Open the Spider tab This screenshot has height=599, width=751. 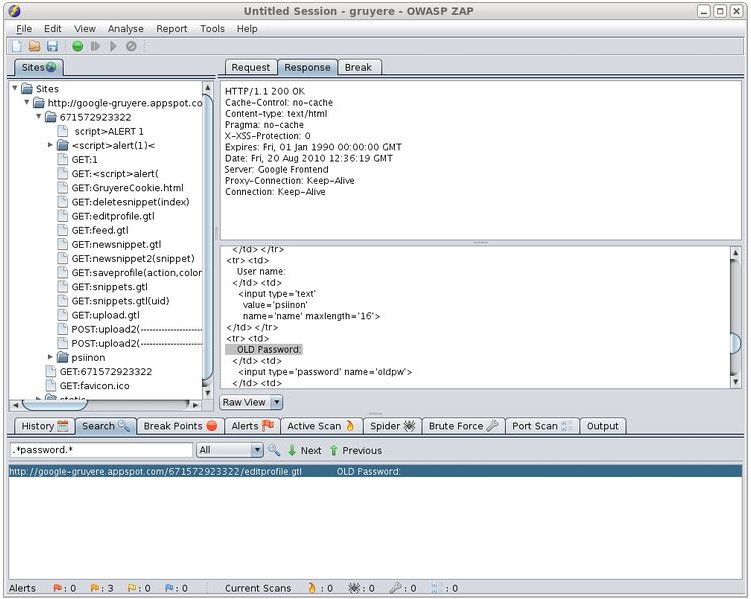[394, 426]
